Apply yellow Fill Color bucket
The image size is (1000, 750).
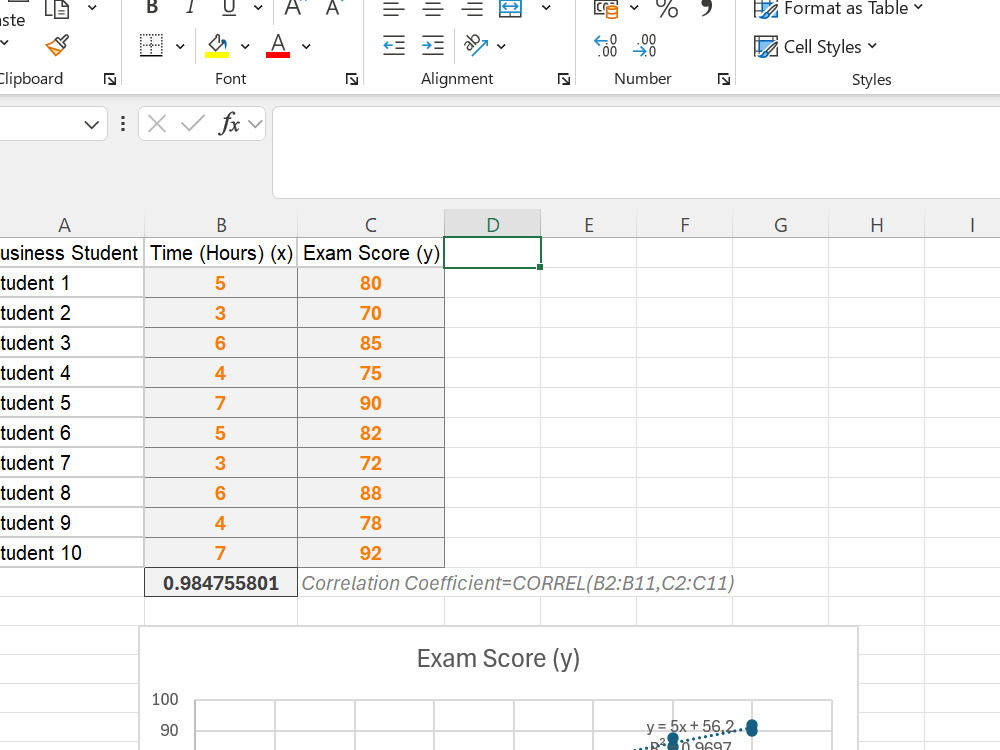click(217, 46)
